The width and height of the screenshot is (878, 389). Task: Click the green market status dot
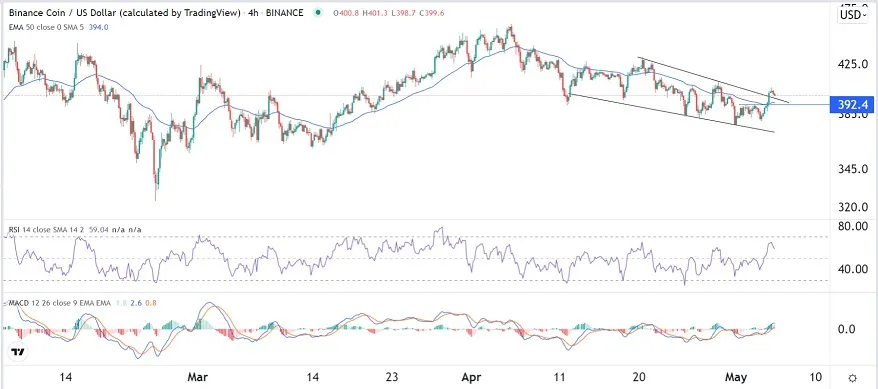tap(319, 12)
